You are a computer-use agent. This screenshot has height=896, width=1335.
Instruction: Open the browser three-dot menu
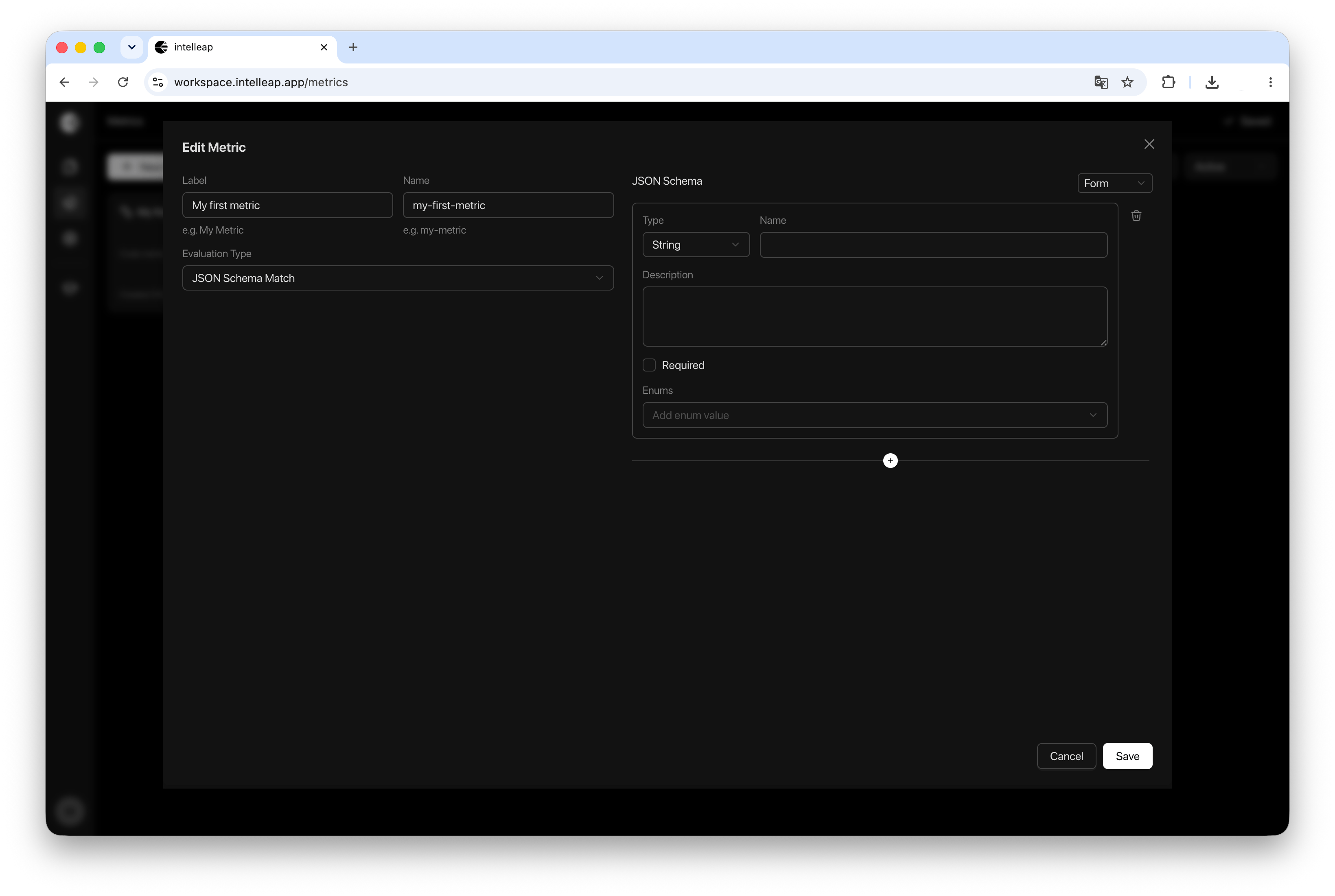coord(1270,82)
